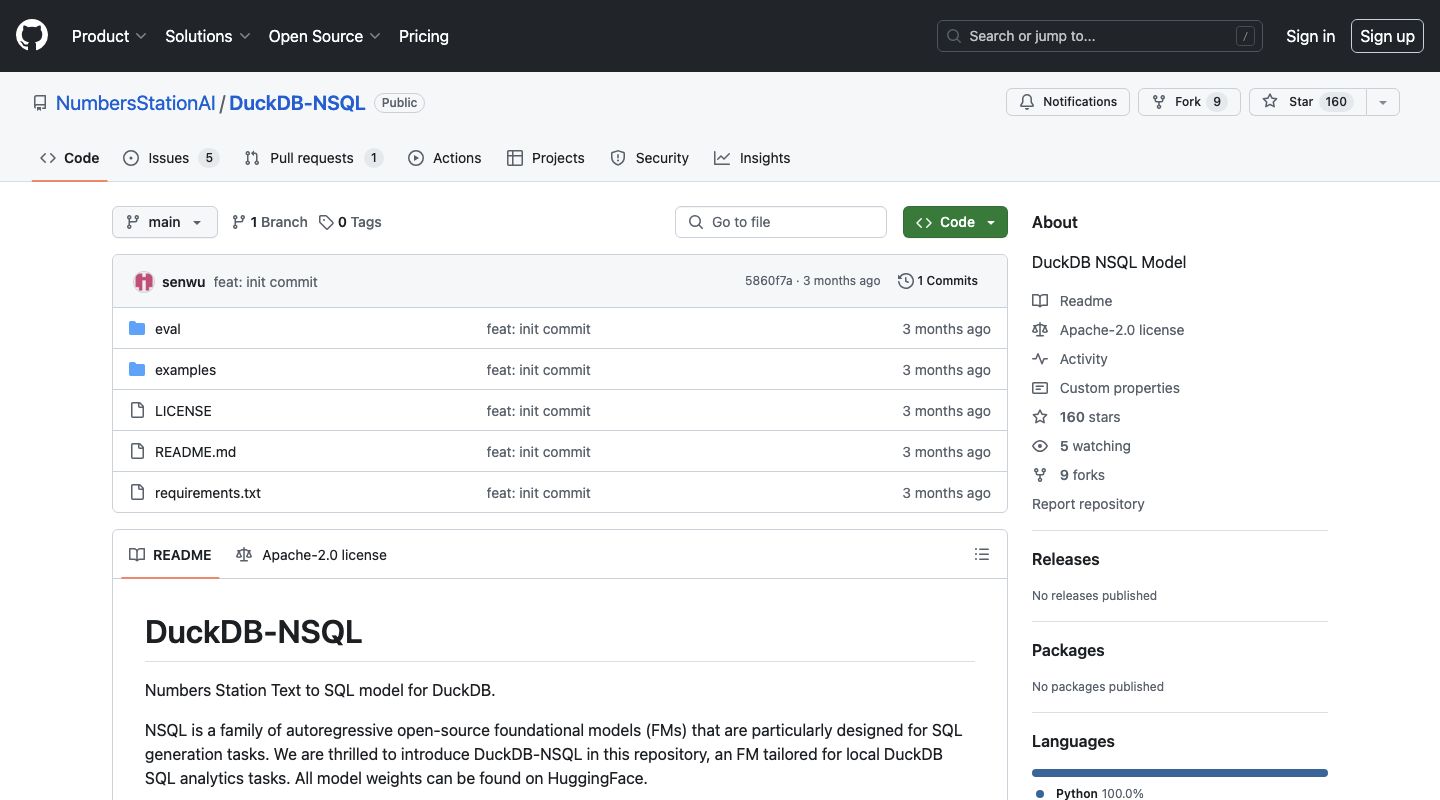This screenshot has height=800, width=1440.
Task: Expand the Solutions menu
Action: [208, 36]
